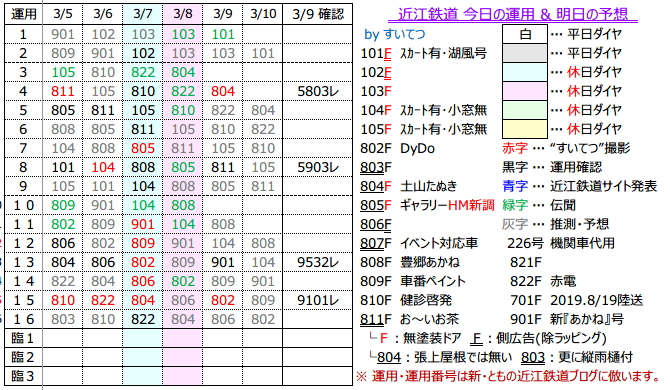The width and height of the screenshot is (670, 390).
Task: Click the 灰字 … 推測・予想 legend line
Action: (x=555, y=224)
